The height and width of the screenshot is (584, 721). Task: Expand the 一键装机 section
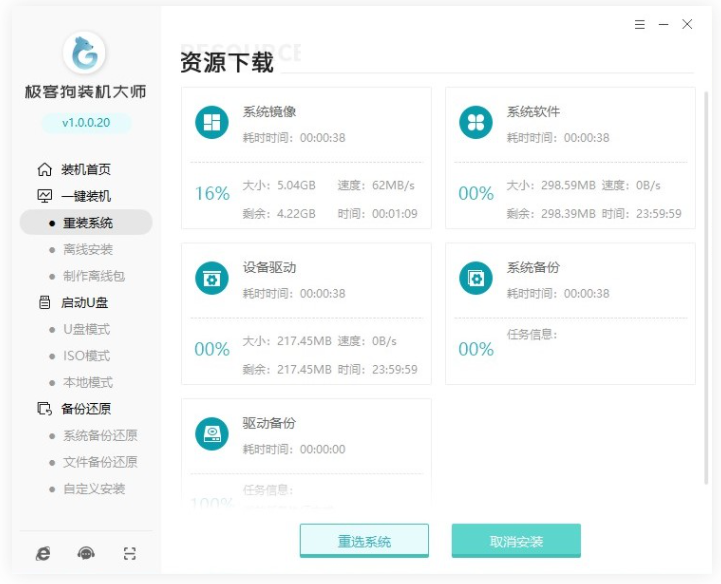pos(85,196)
